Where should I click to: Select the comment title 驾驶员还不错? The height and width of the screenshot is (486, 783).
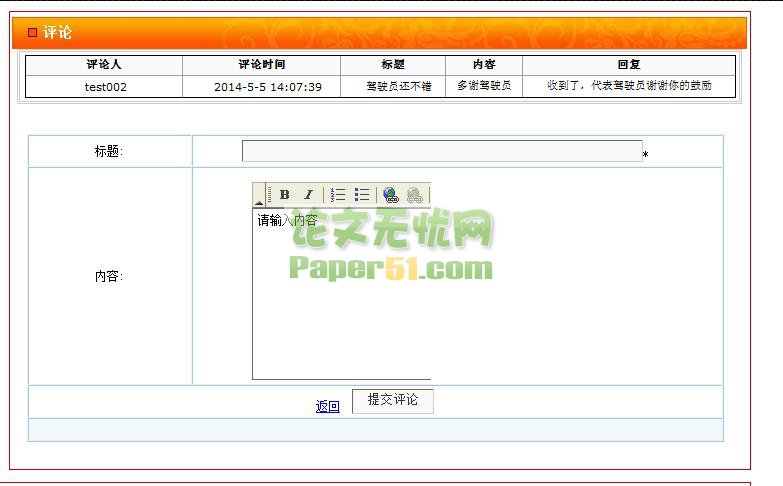398,86
